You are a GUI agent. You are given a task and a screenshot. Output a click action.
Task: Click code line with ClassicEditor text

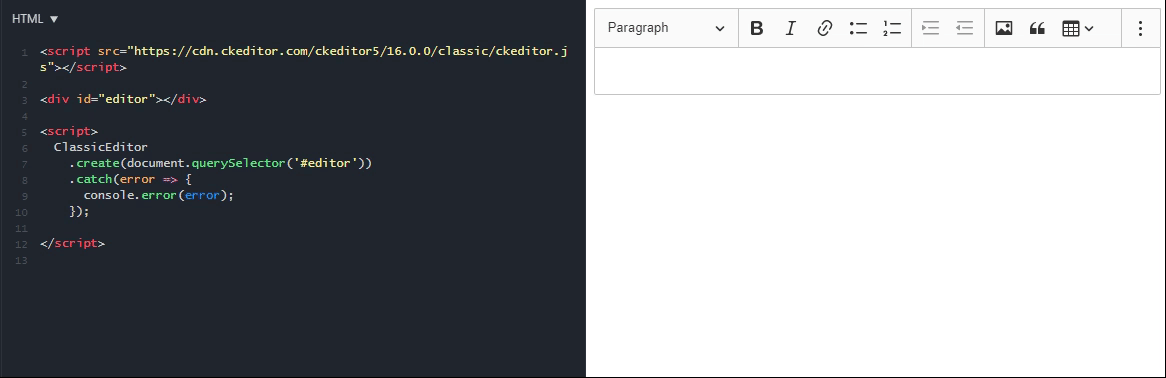tap(101, 147)
